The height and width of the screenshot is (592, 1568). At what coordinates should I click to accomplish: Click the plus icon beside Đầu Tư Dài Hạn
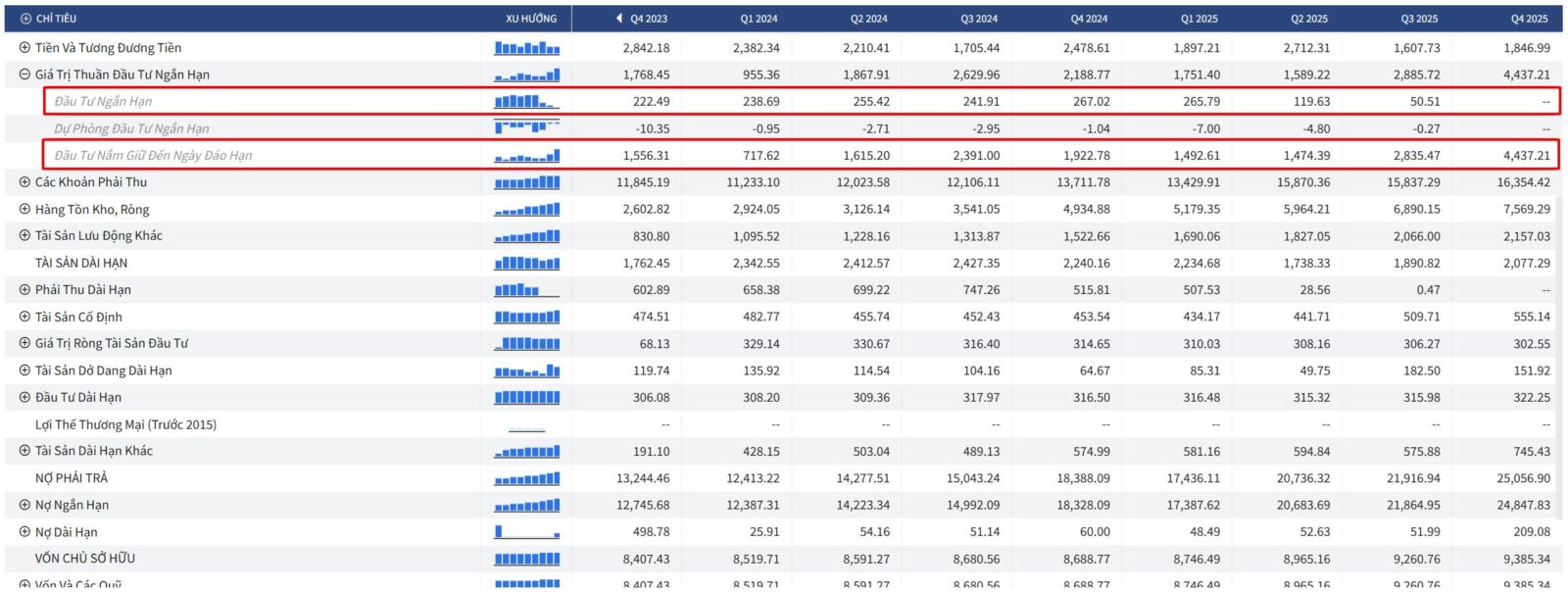[24, 398]
